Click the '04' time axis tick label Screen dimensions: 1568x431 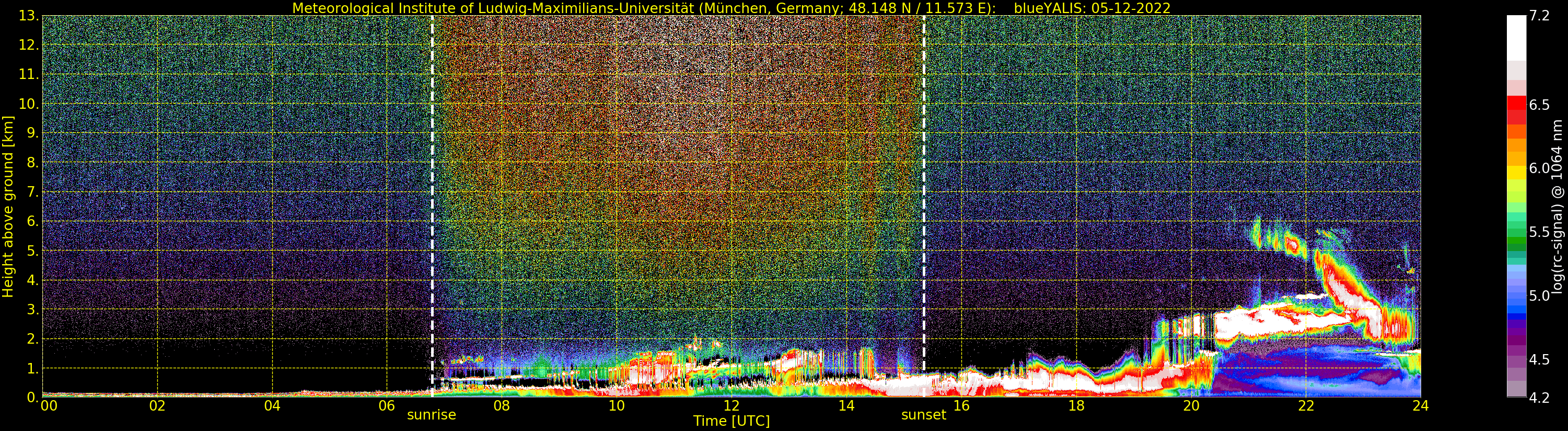(x=272, y=405)
